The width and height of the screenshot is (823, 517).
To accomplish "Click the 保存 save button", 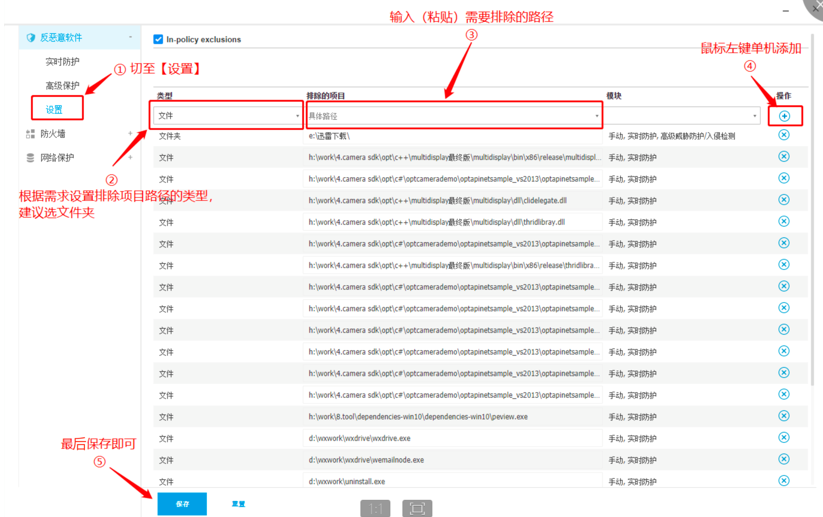I will click(x=182, y=504).
